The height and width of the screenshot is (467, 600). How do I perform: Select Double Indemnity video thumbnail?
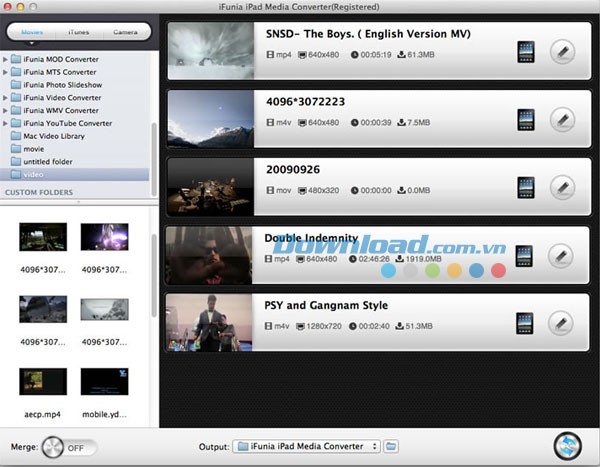[x=209, y=255]
